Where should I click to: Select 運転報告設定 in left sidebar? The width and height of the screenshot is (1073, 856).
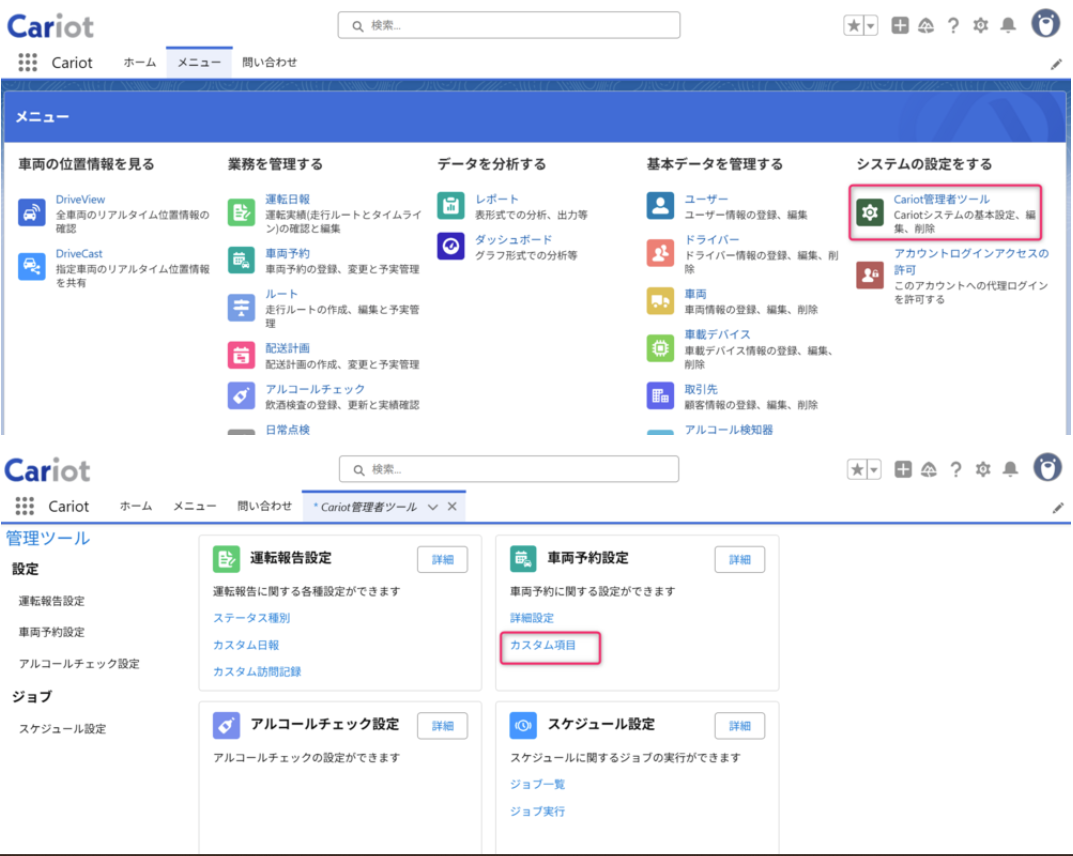51,601
